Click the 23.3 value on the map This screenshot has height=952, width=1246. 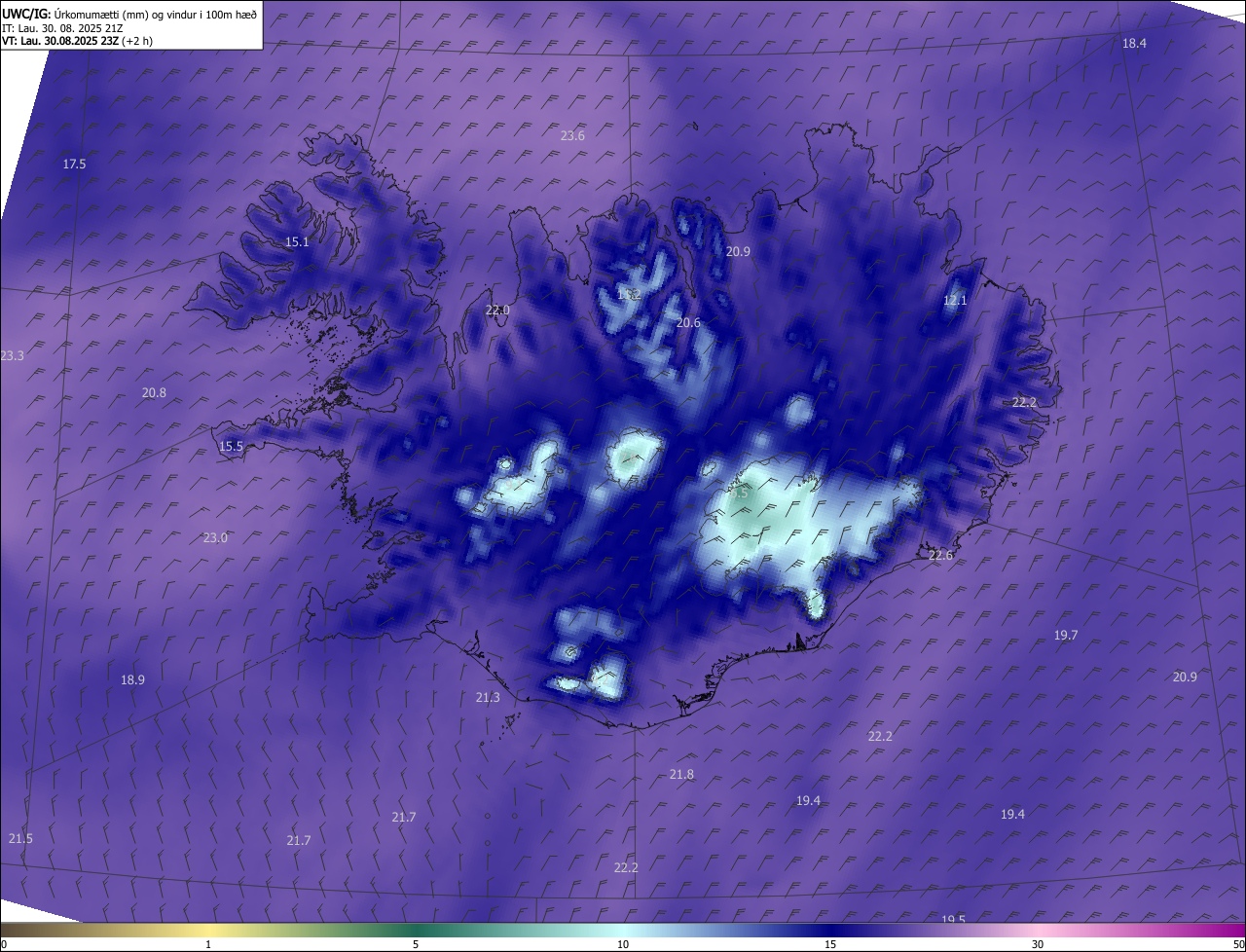click(x=12, y=356)
